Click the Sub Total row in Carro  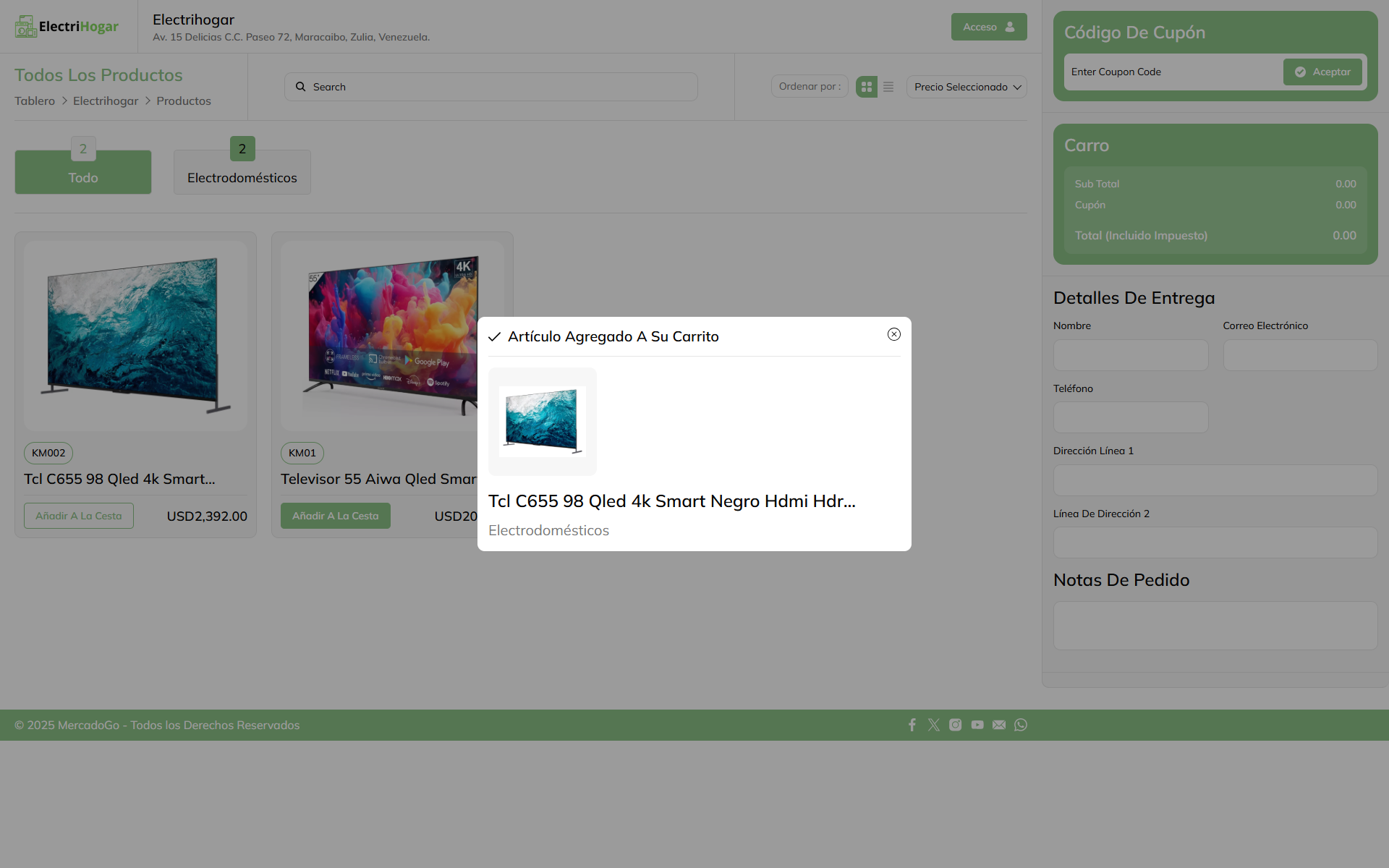click(1215, 184)
